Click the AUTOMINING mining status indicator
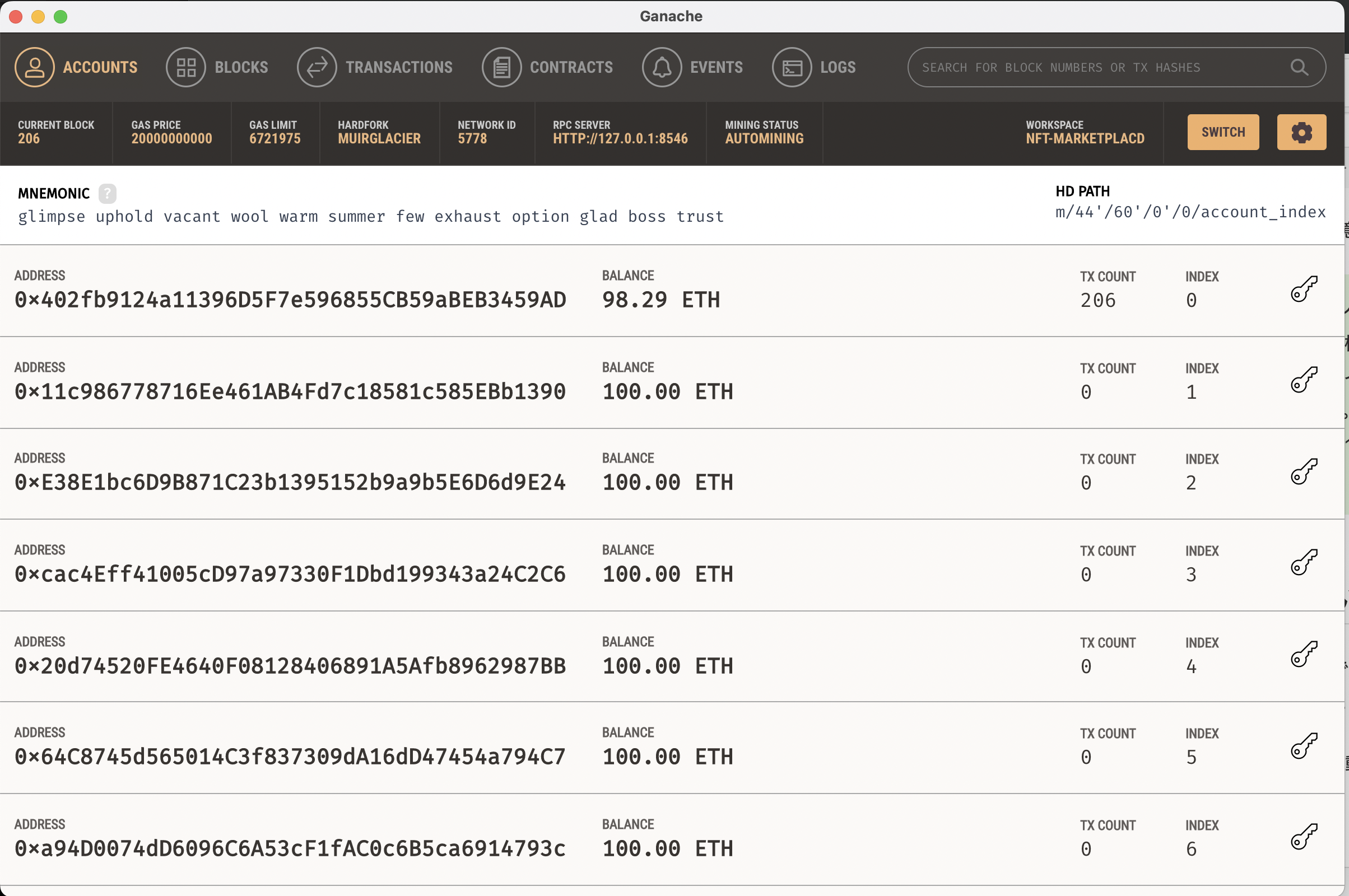The width and height of the screenshot is (1349, 896). tap(764, 138)
